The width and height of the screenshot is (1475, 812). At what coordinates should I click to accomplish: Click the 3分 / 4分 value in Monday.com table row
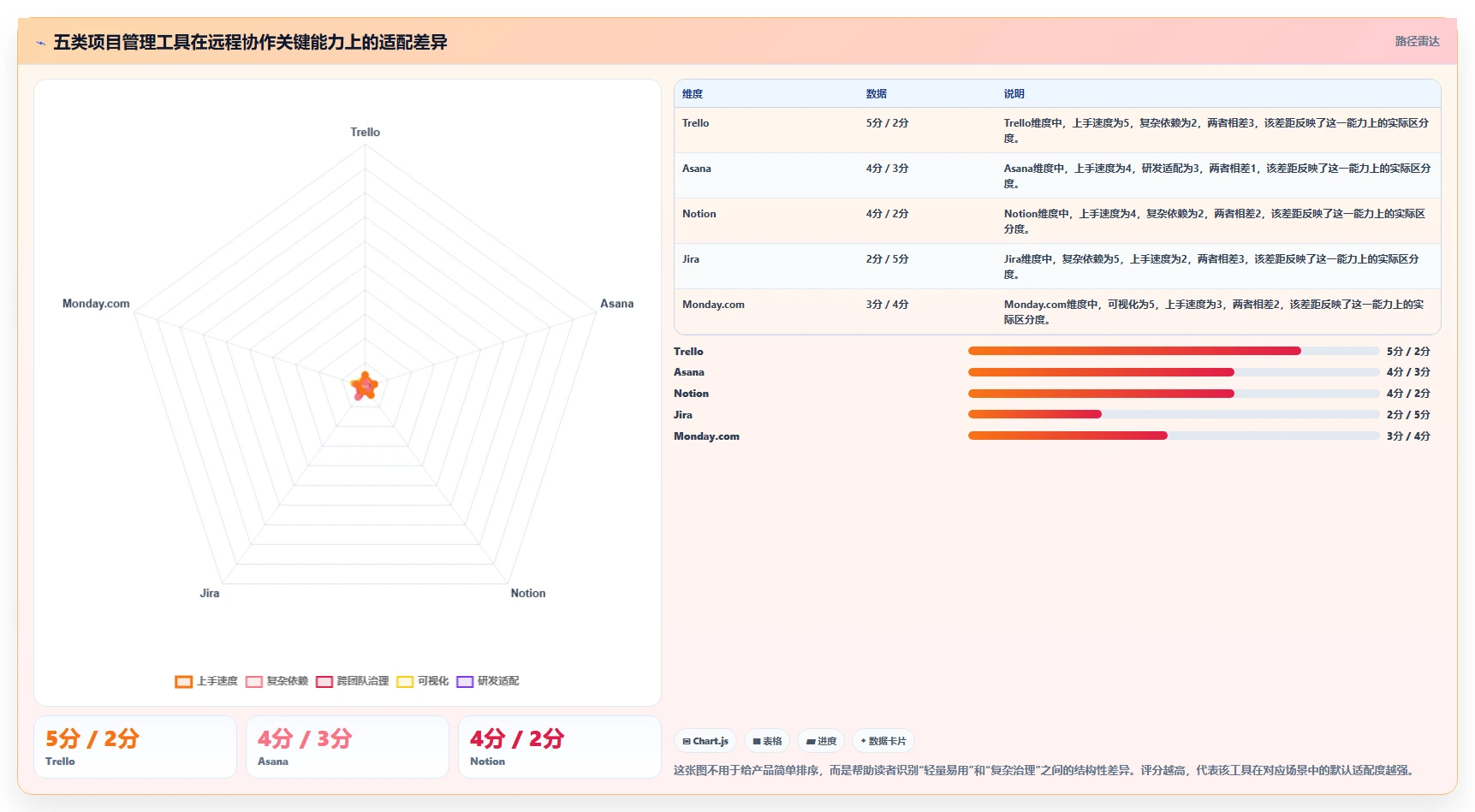pyautogui.click(x=887, y=305)
